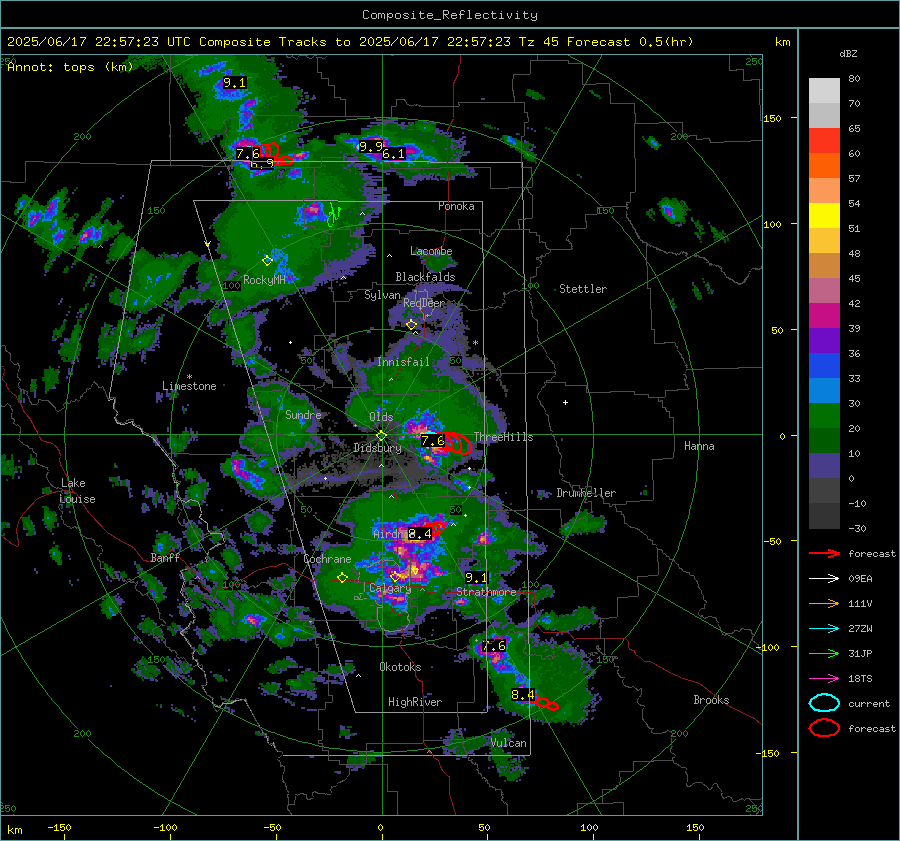Click the yellow diamond marker at Olds
The width and height of the screenshot is (900, 841).
(381, 436)
